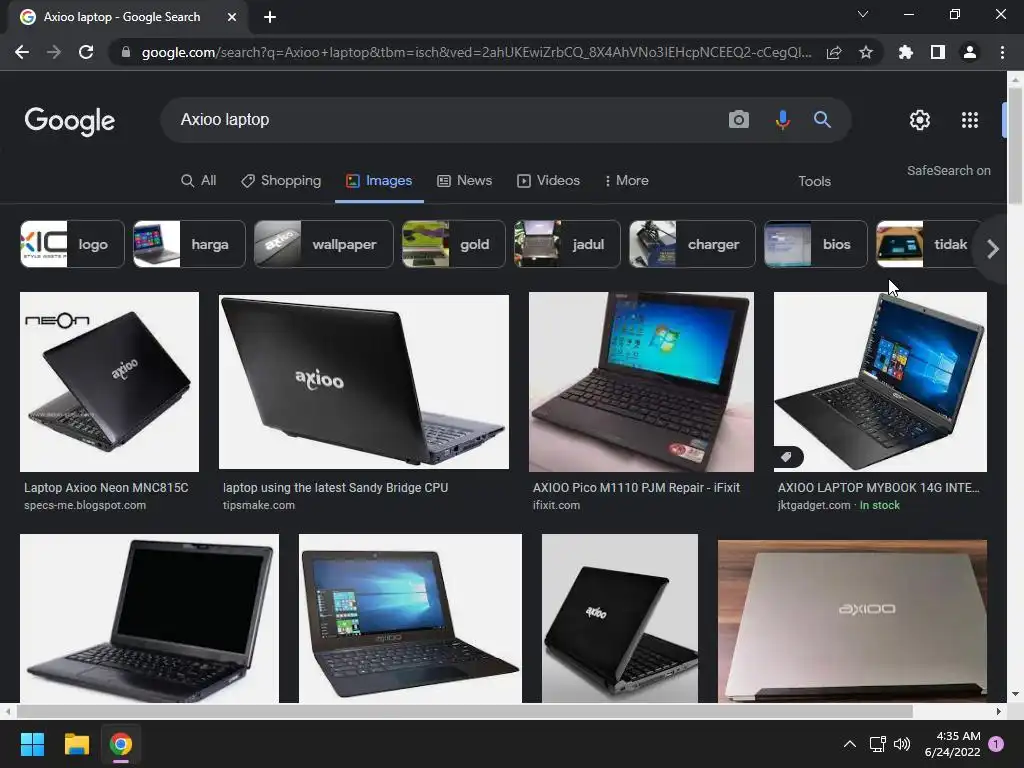
Task: Open Windows Start menu
Action: [32, 744]
